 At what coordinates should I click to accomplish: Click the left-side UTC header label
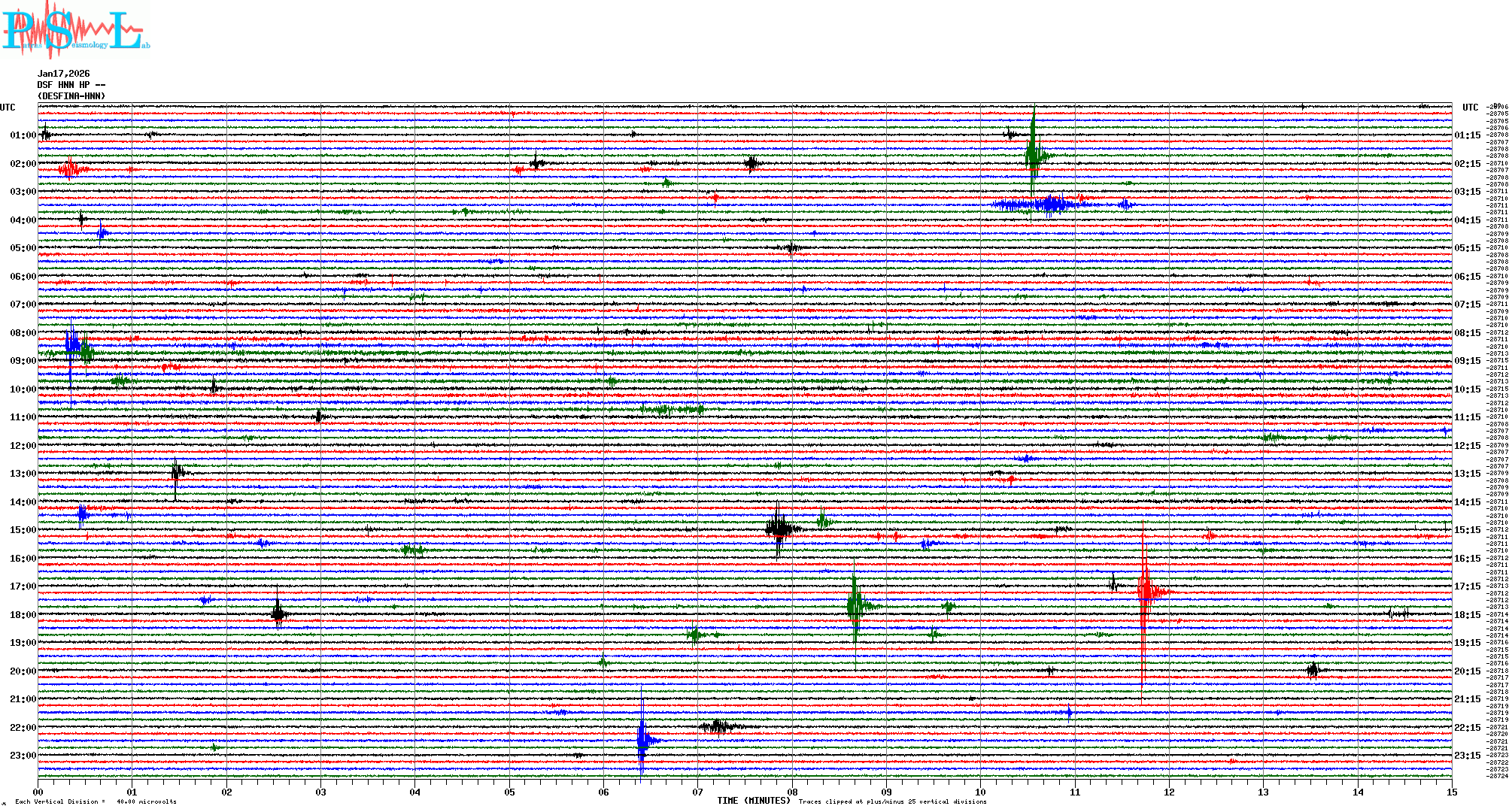8,108
